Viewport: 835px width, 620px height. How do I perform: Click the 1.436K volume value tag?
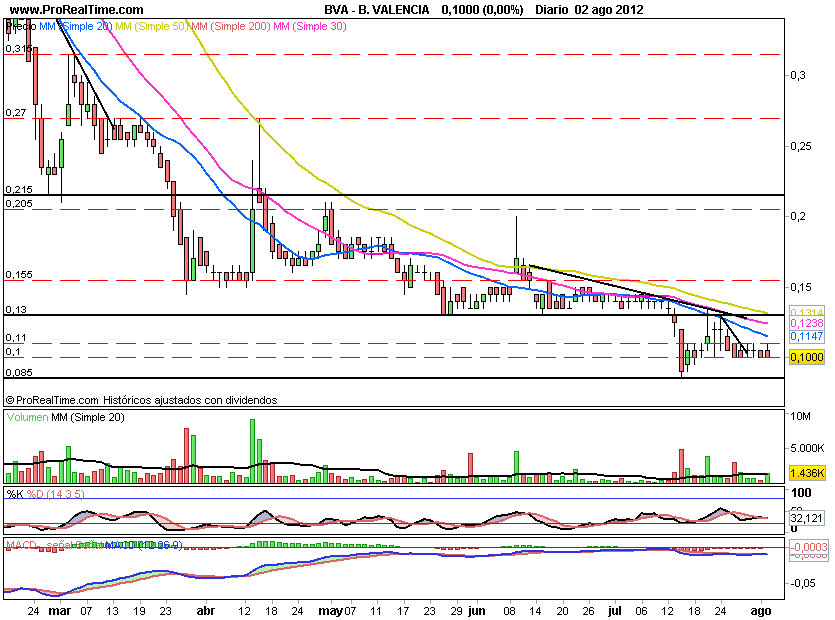pyautogui.click(x=806, y=472)
